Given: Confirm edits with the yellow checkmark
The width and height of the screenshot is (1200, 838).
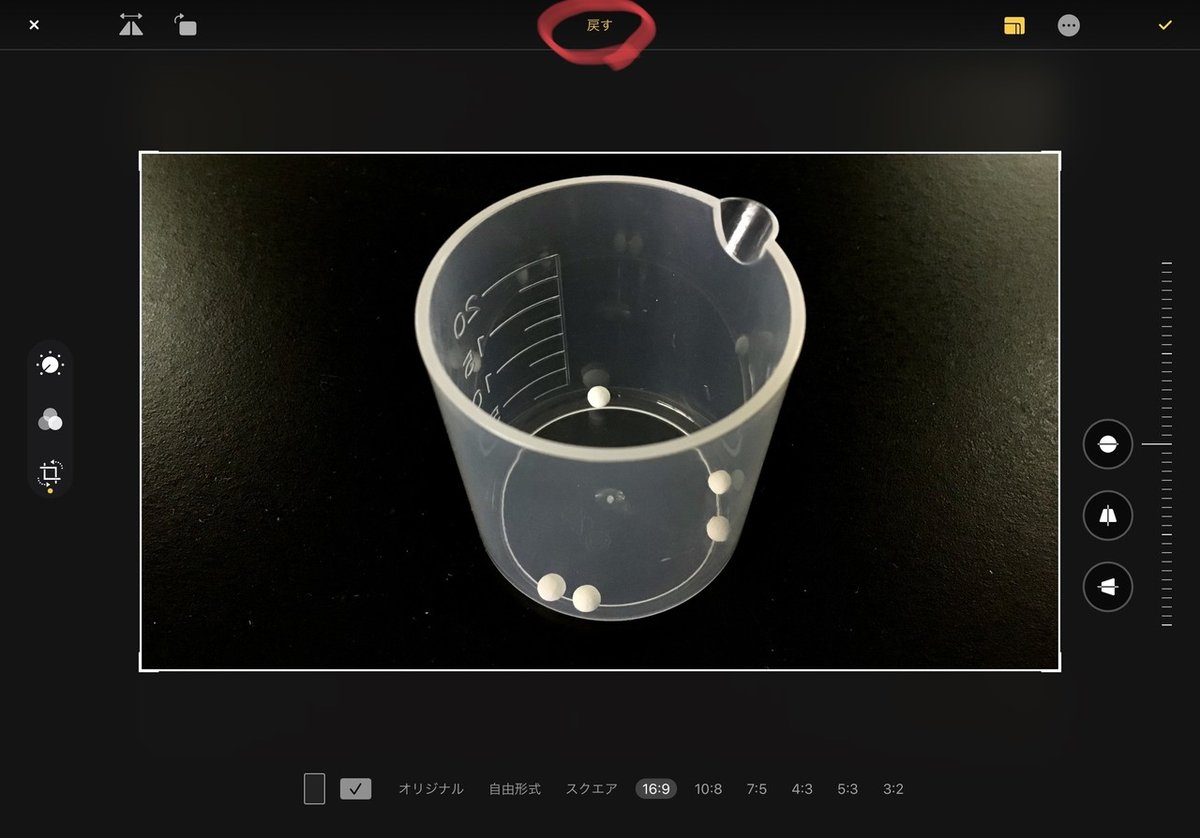Looking at the screenshot, I should (x=1165, y=25).
